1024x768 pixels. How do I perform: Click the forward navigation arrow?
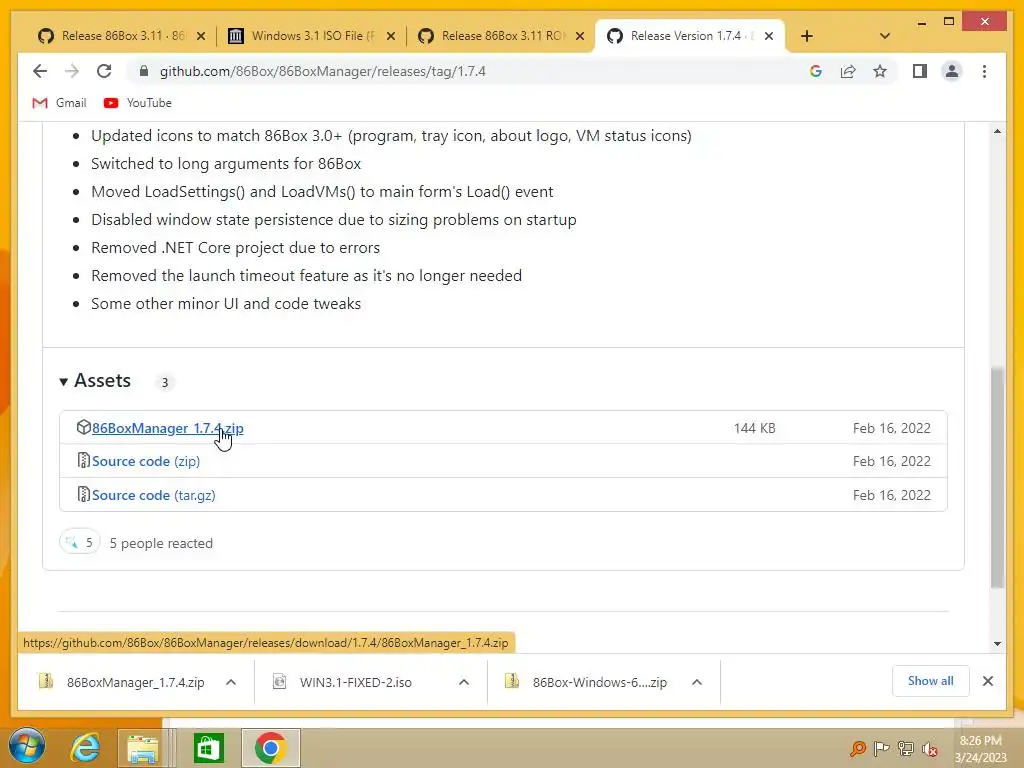(72, 71)
